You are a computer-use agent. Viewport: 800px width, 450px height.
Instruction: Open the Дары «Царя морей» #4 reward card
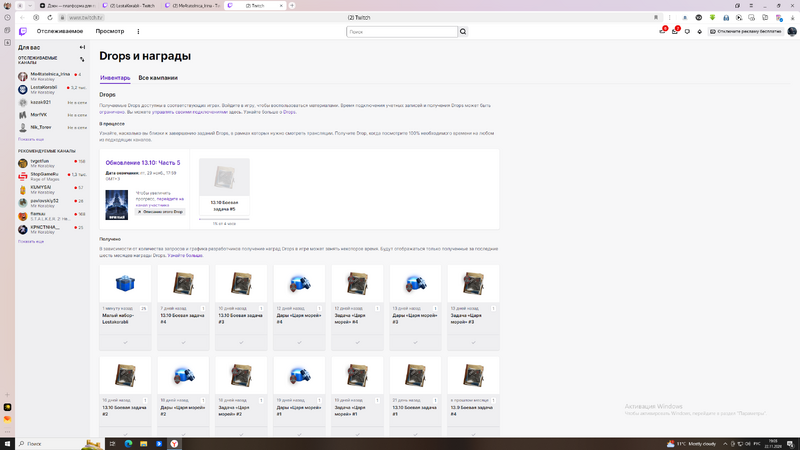(x=299, y=307)
